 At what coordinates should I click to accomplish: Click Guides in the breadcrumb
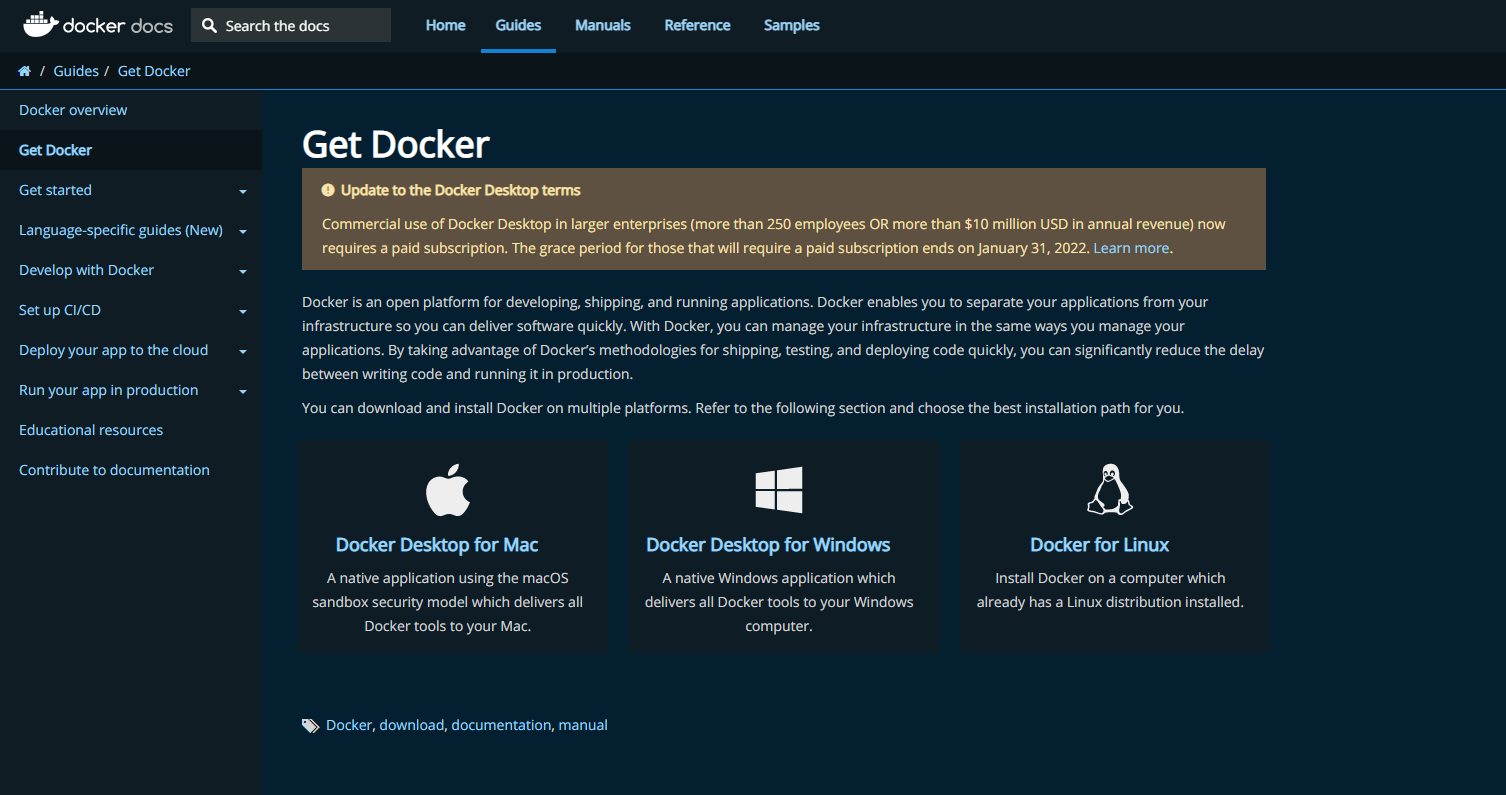(x=76, y=71)
